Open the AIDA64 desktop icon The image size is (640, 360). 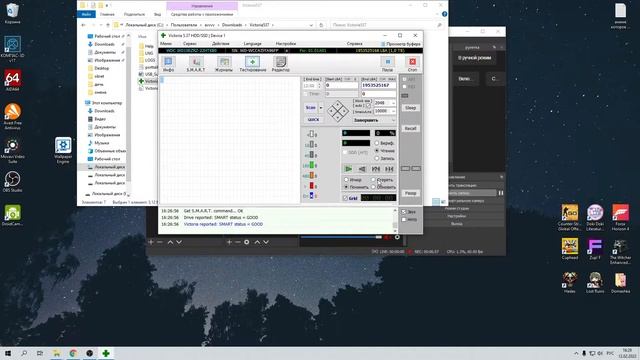[x=12, y=80]
